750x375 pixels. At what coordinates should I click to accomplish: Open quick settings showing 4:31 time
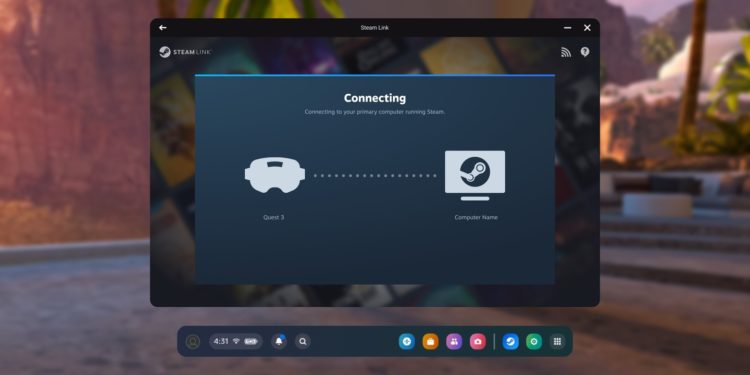236,342
